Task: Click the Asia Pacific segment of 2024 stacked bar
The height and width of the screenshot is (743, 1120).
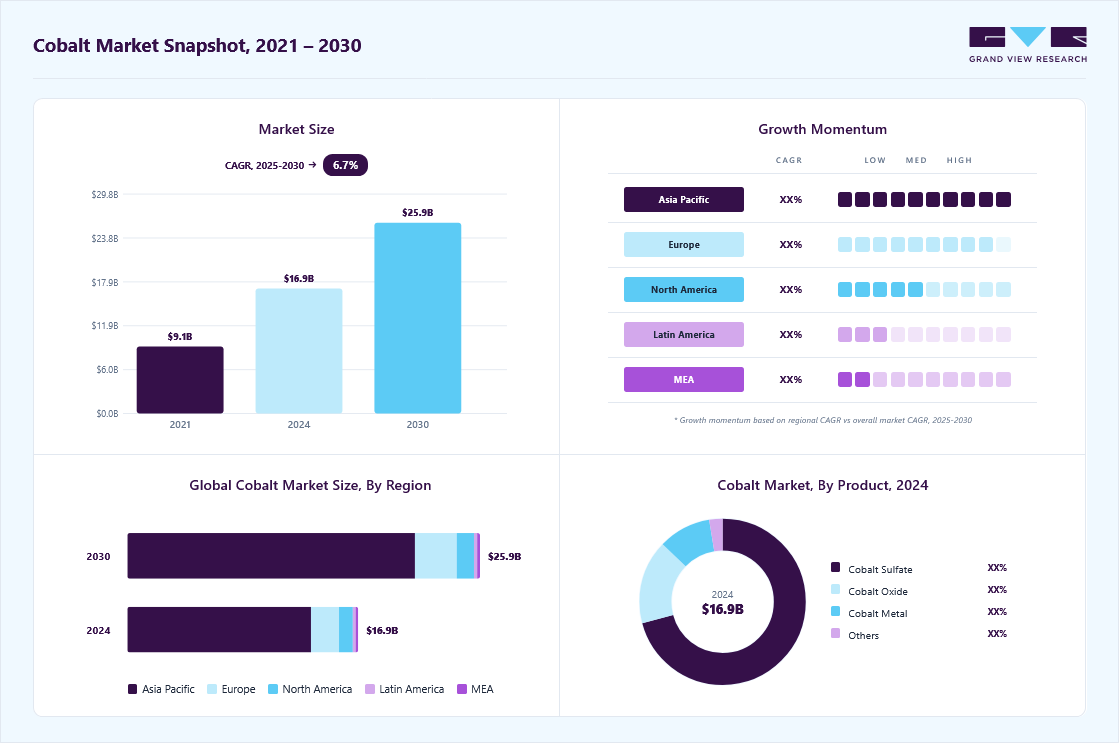Action: 219,629
